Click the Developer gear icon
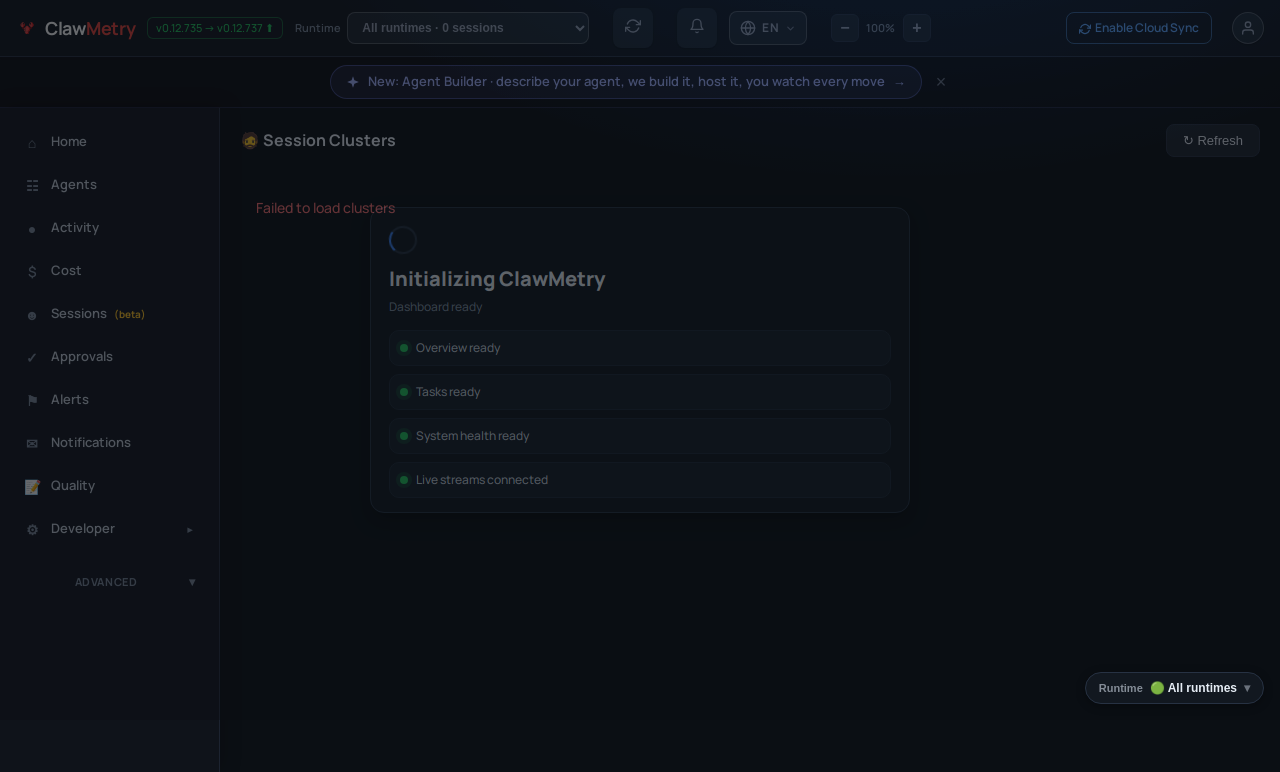This screenshot has height=772, width=1280. click(x=32, y=530)
